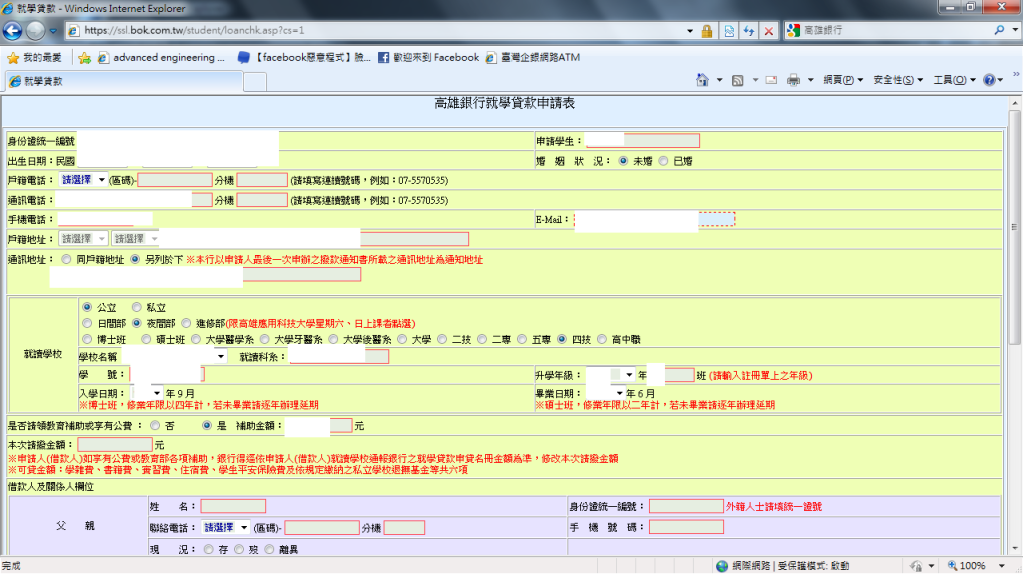
Task: Open 安全性(S) menu
Action: point(898,80)
